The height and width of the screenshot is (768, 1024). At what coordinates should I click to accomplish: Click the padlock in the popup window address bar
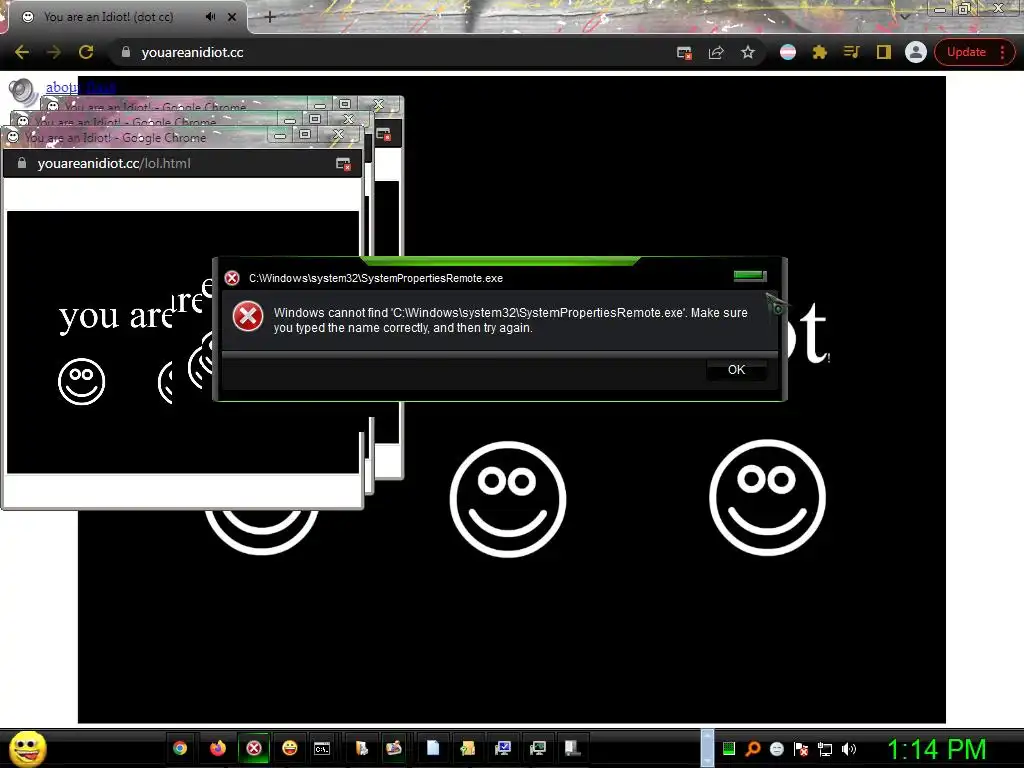[22, 163]
